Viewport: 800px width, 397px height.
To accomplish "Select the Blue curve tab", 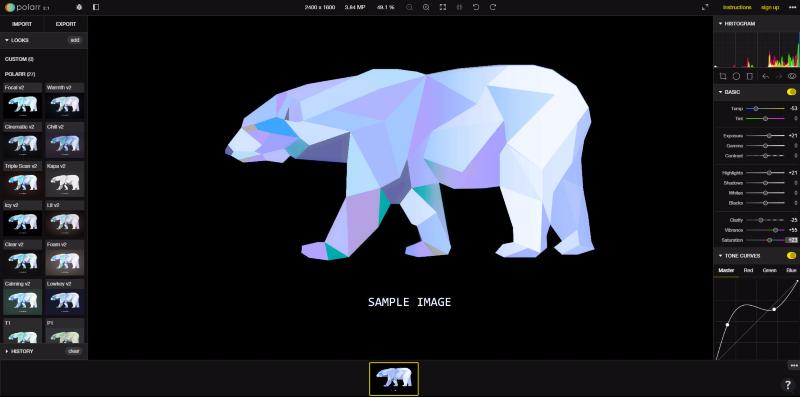I will (x=791, y=270).
